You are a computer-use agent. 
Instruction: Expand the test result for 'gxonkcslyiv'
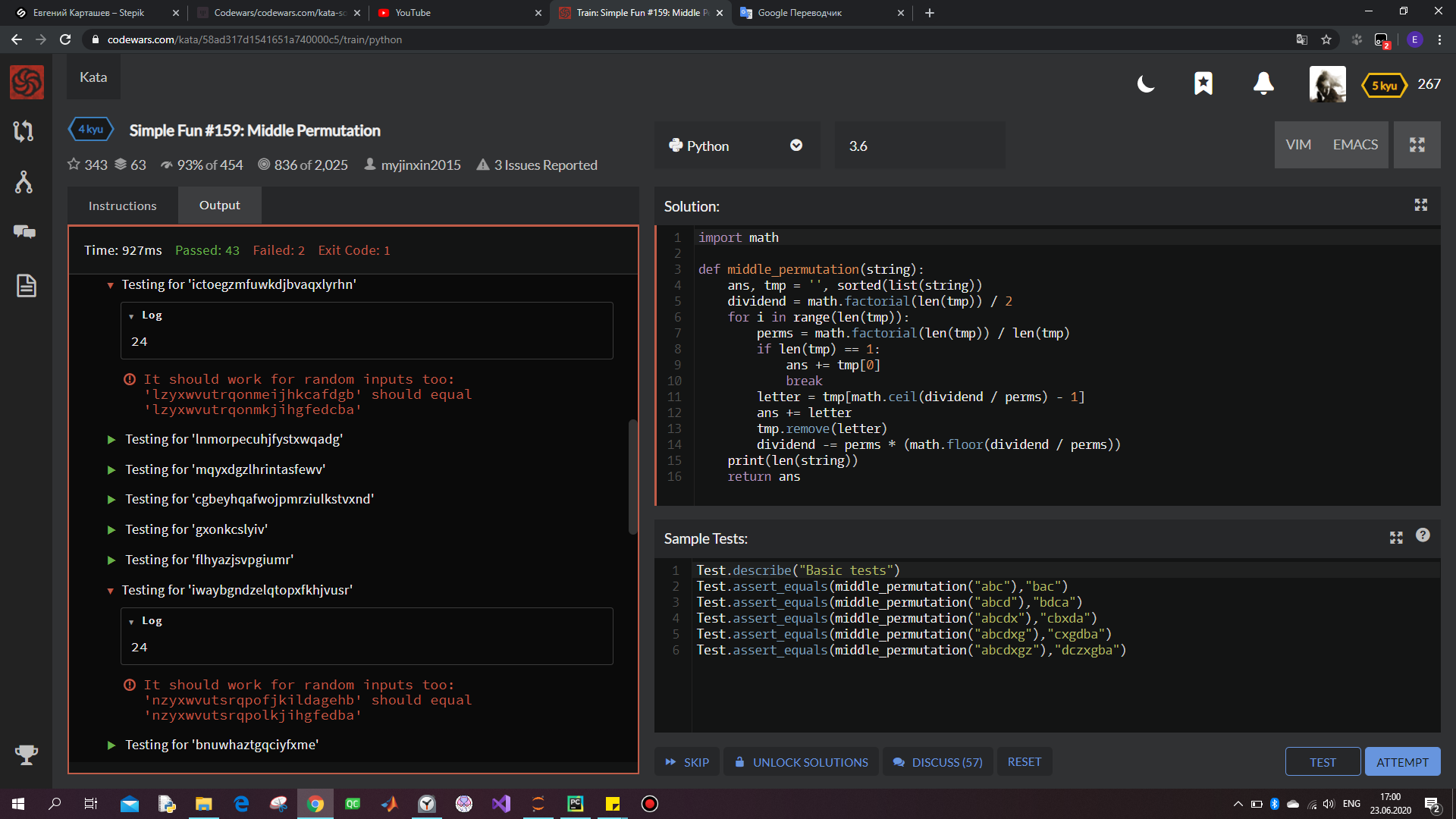pos(111,529)
